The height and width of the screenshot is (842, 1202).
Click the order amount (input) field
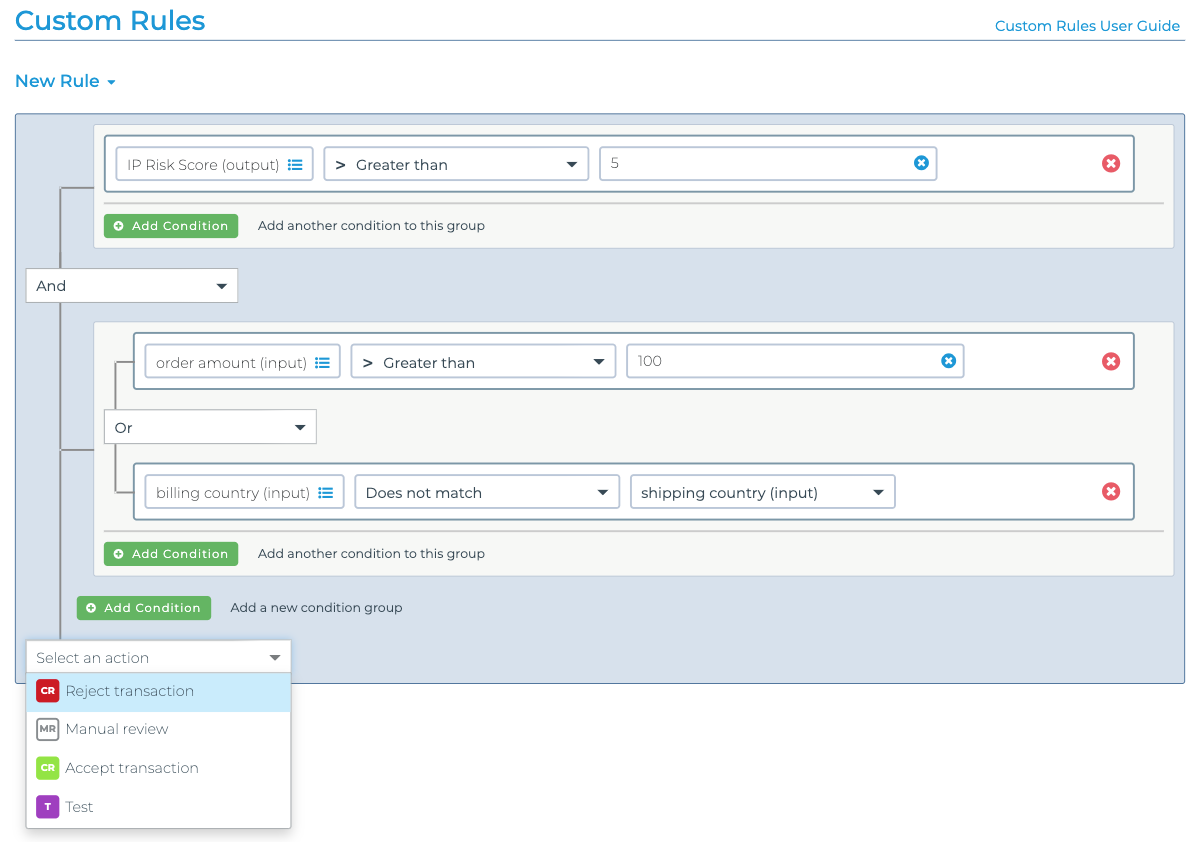point(241,362)
